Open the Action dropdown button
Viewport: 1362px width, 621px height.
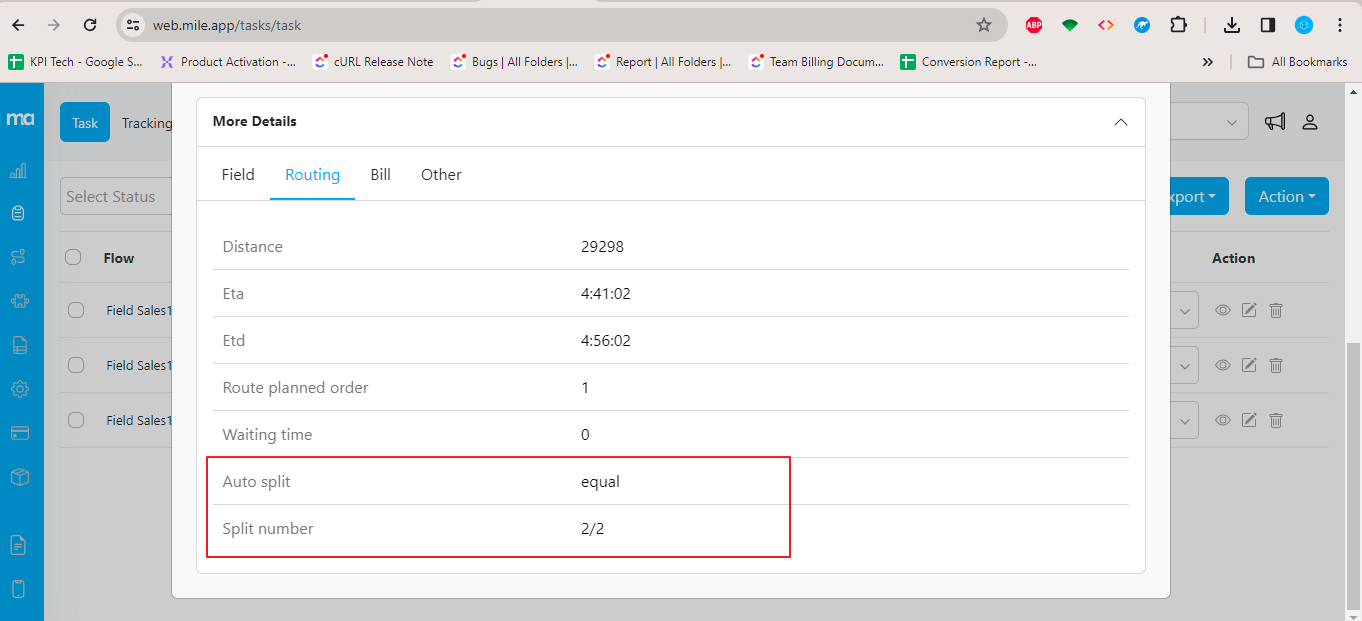[1286, 196]
